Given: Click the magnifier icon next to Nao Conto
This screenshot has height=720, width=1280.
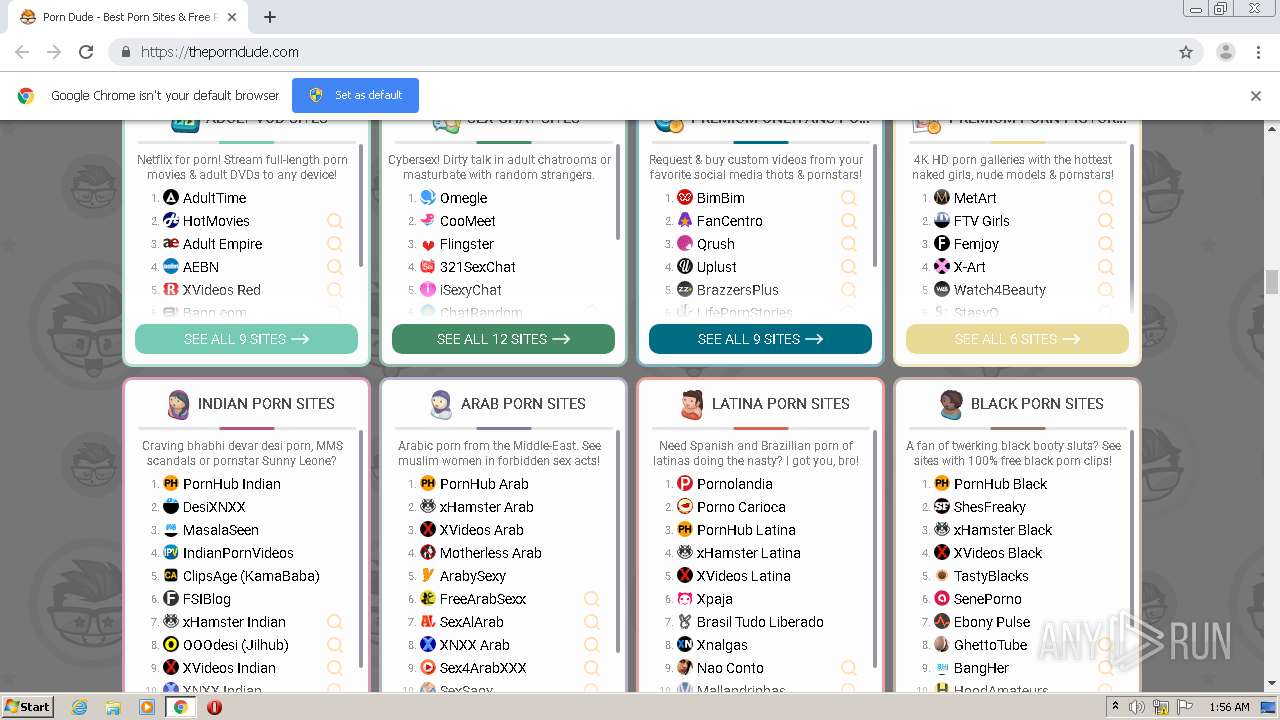Looking at the screenshot, I should pos(849,668).
